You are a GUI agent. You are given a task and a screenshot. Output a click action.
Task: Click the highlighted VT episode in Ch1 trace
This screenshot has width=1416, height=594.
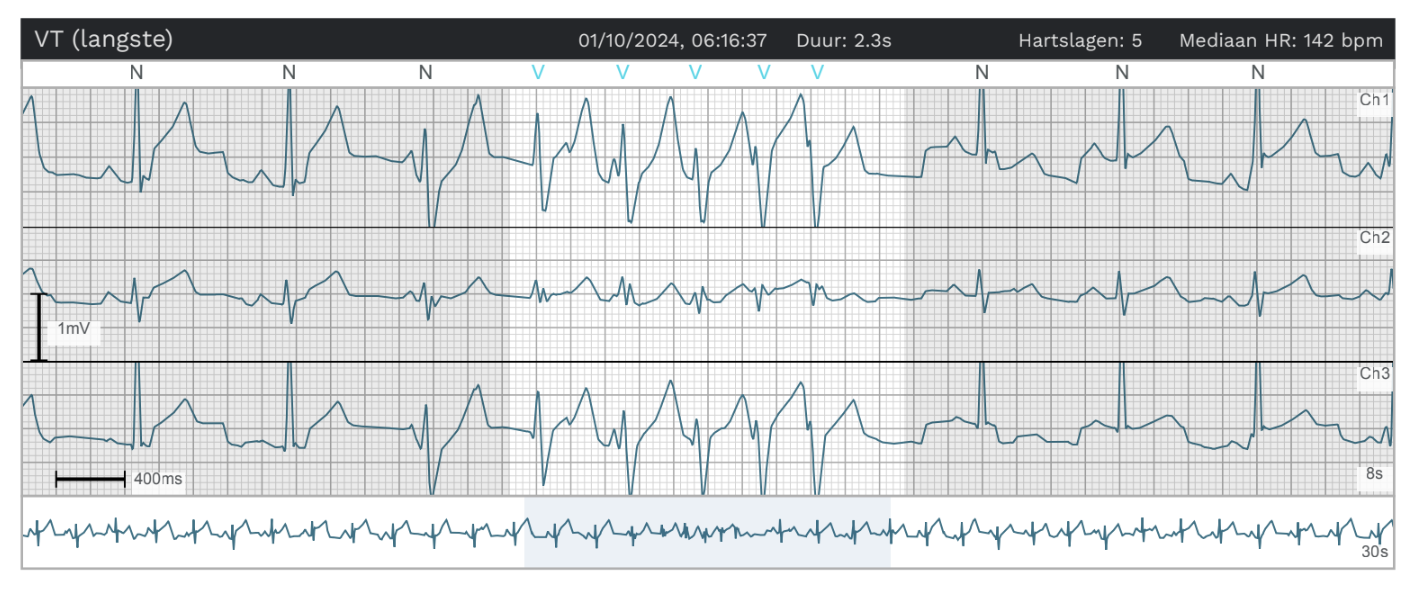pos(707,158)
